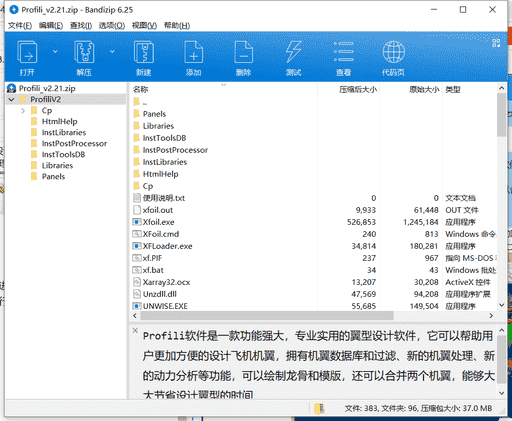Click the Add (添加) files icon
Screen dimensions: 512x421
tap(194, 52)
